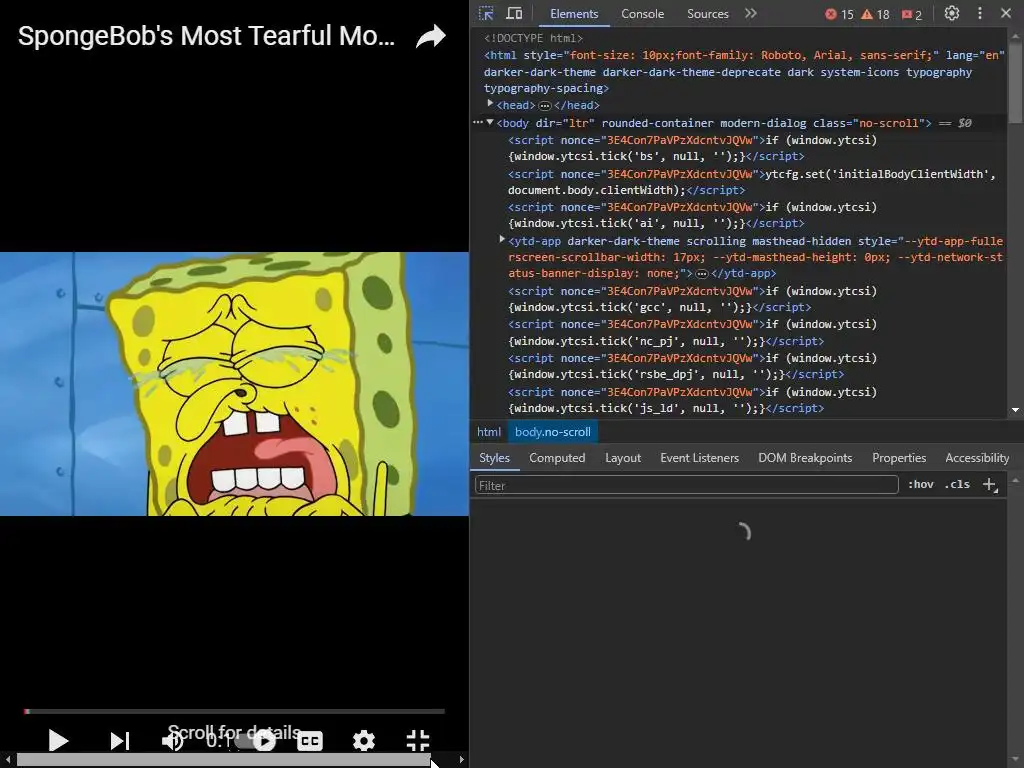This screenshot has height=768, width=1024.
Task: Expand the ytd-app element
Action: (x=502, y=240)
